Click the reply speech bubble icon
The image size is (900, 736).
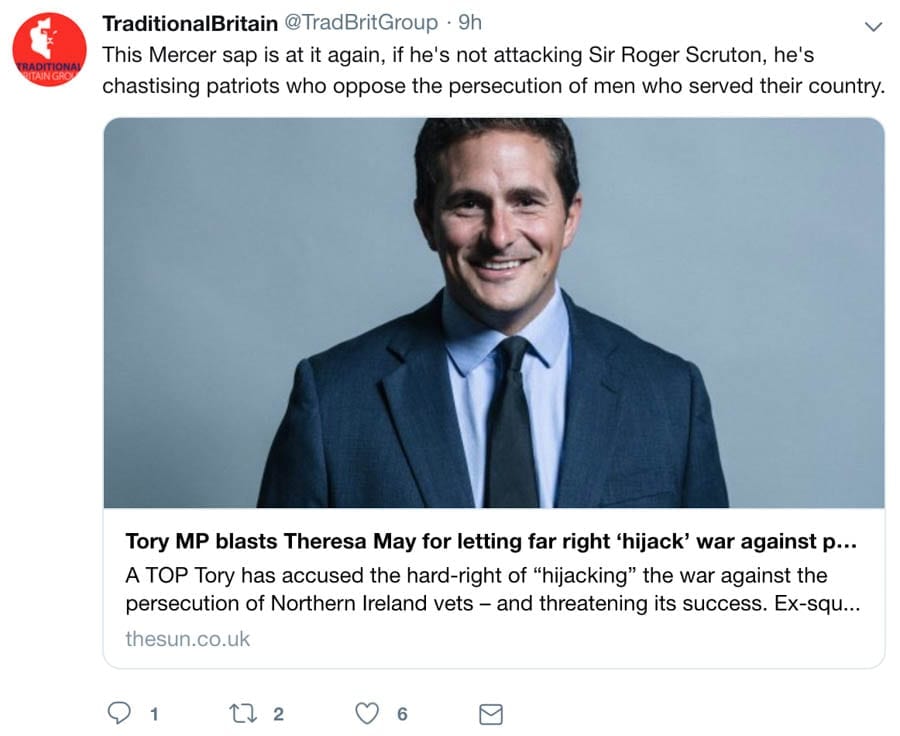[x=119, y=713]
